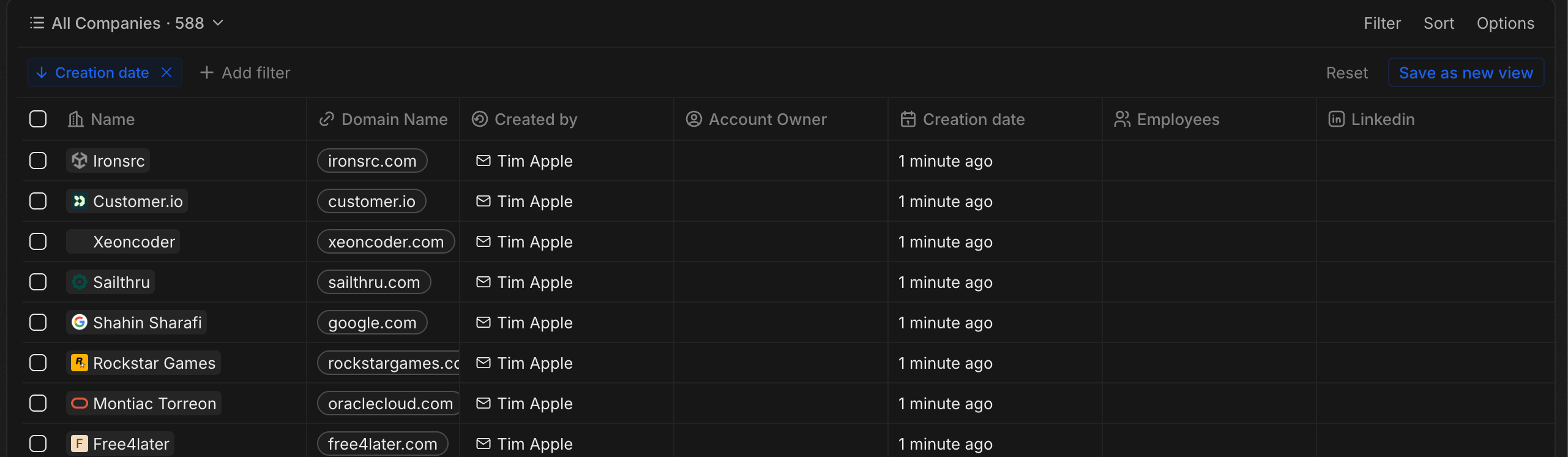Select the Xeoncoder row checkbox
This screenshot has width=1568, height=457.
point(38,241)
